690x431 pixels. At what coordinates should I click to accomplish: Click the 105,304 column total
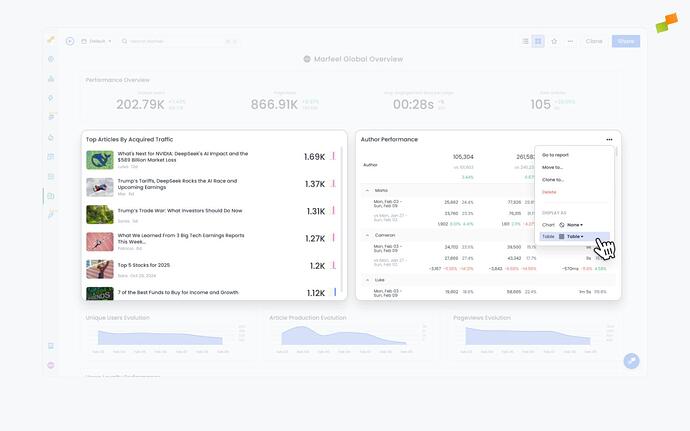(x=463, y=157)
